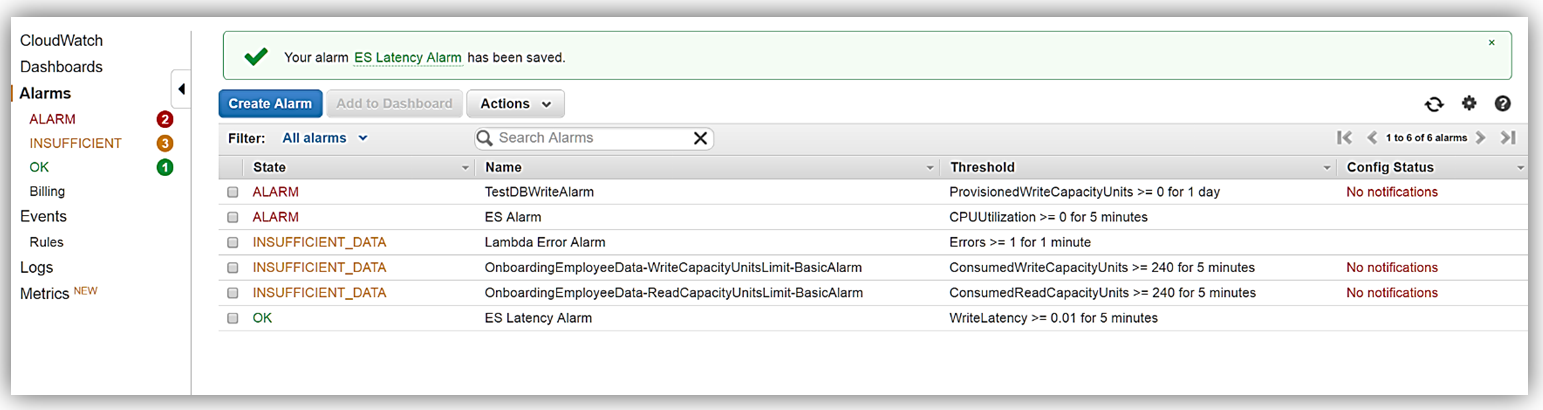The width and height of the screenshot is (1543, 410).
Task: Open Dashboards in the sidebar
Action: [x=61, y=67]
